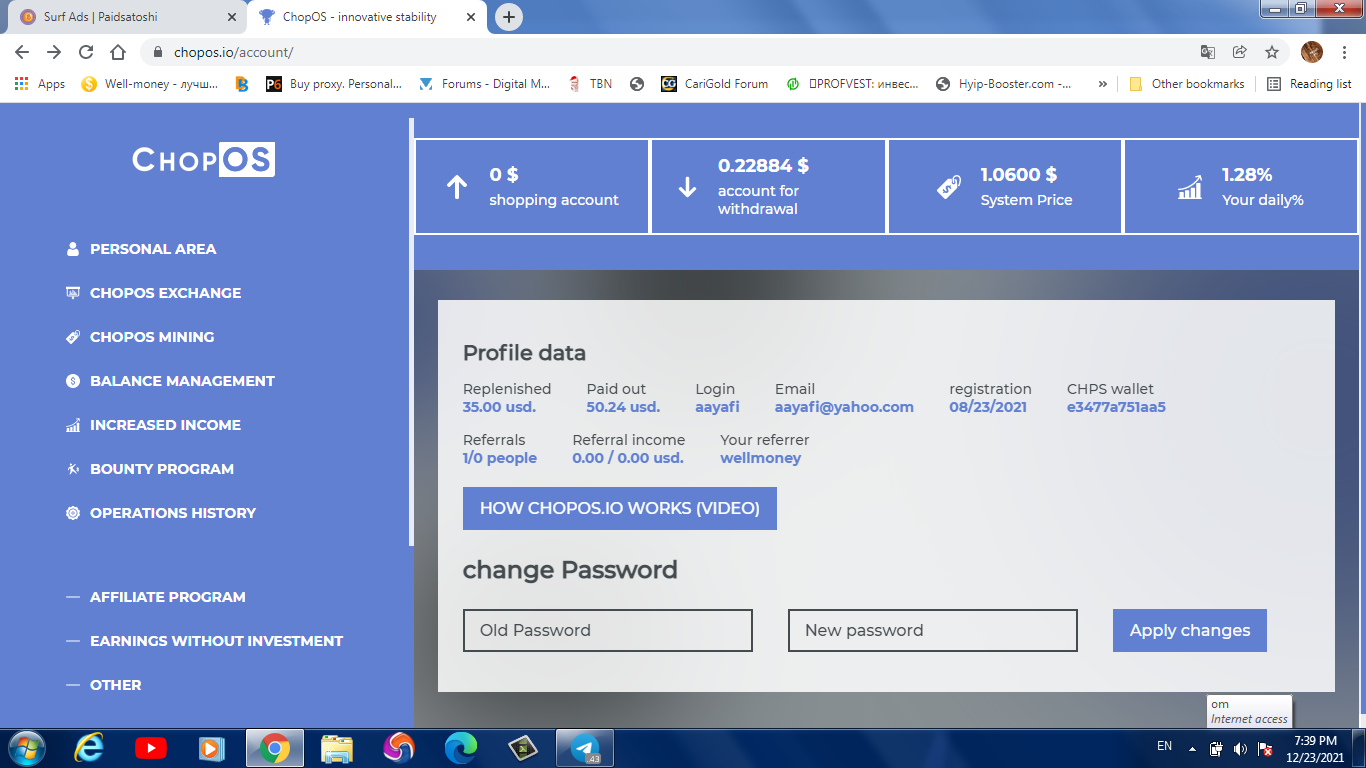The height and width of the screenshot is (768, 1366).
Task: Open the Well-money bookmark
Action: click(149, 84)
